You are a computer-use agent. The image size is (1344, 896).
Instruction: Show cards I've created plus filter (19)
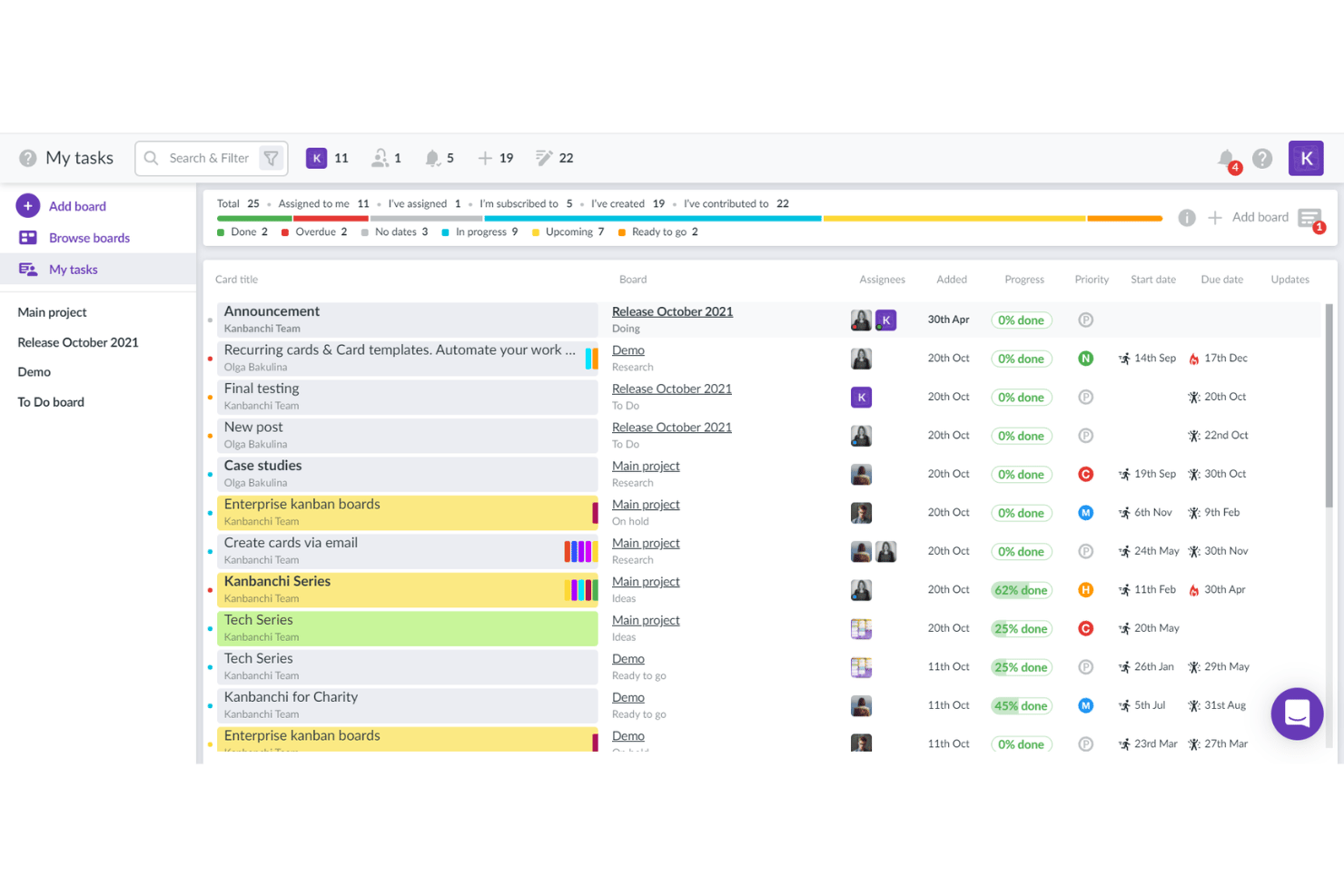(x=496, y=158)
